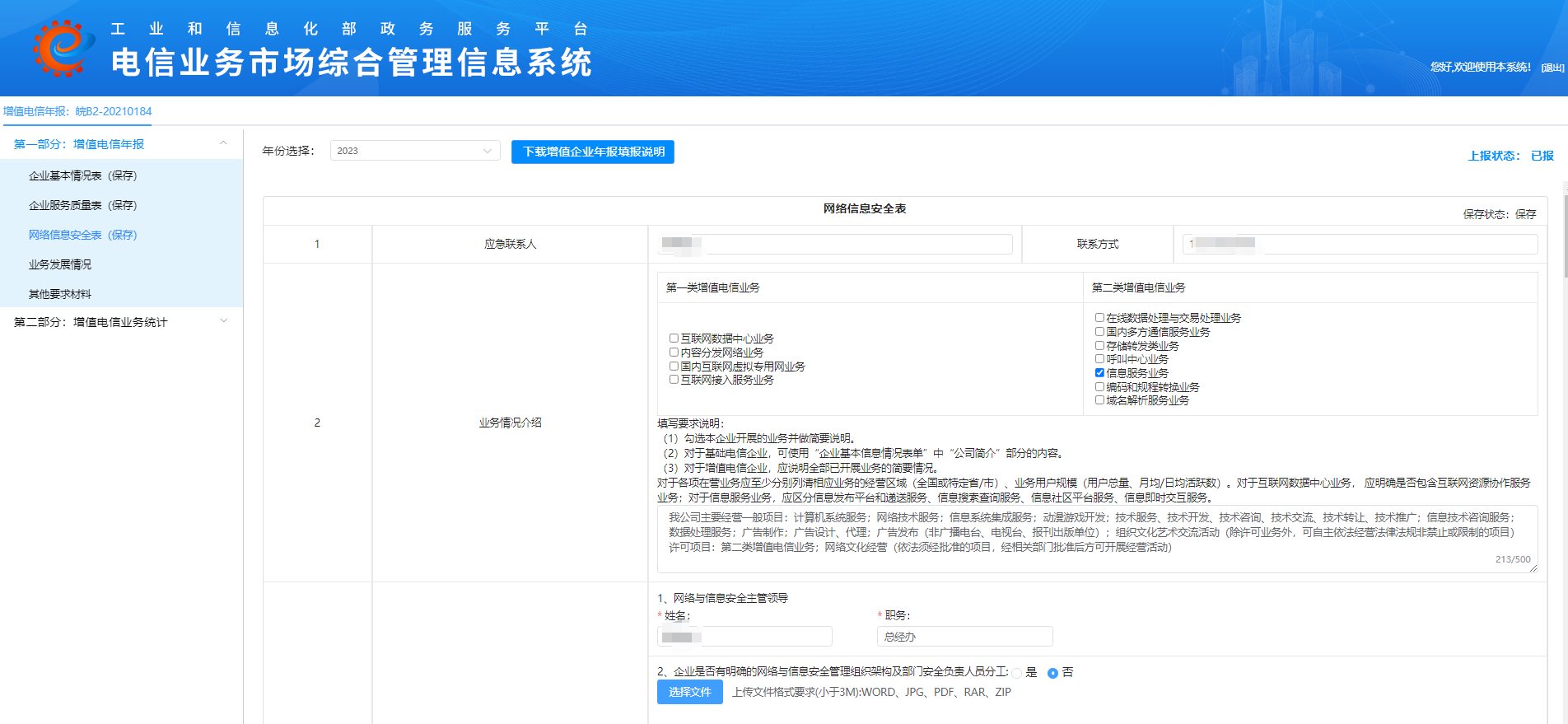Check 内容分发网络业务 checkbox
Screen dimensions: 1568x724
[674, 352]
